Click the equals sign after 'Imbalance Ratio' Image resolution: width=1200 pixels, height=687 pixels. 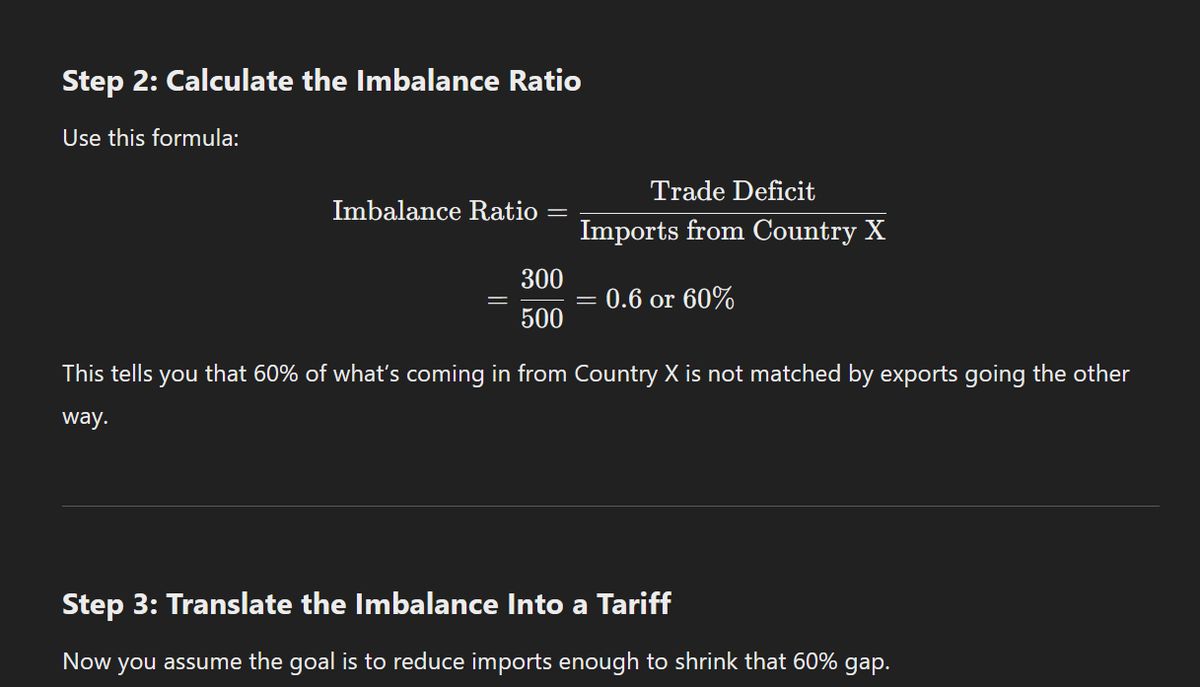click(x=558, y=212)
